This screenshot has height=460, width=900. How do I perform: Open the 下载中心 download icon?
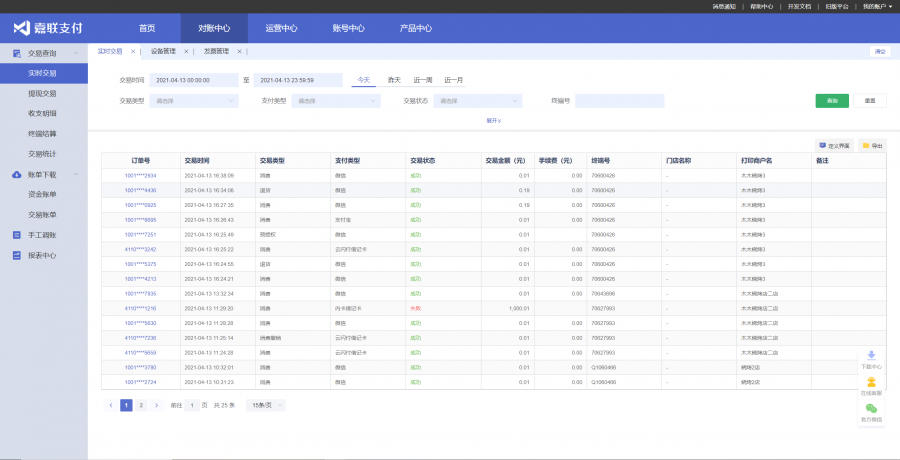(x=871, y=355)
